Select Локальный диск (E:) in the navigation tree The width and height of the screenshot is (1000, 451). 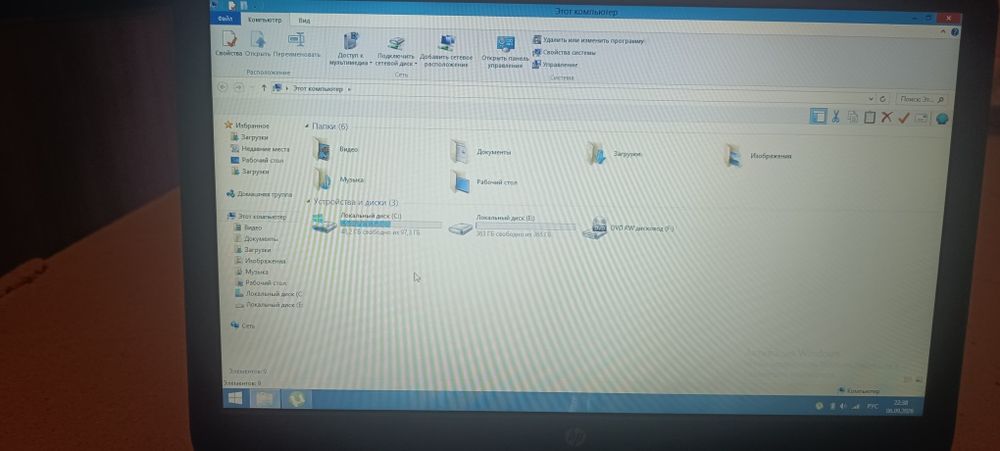tap(269, 305)
